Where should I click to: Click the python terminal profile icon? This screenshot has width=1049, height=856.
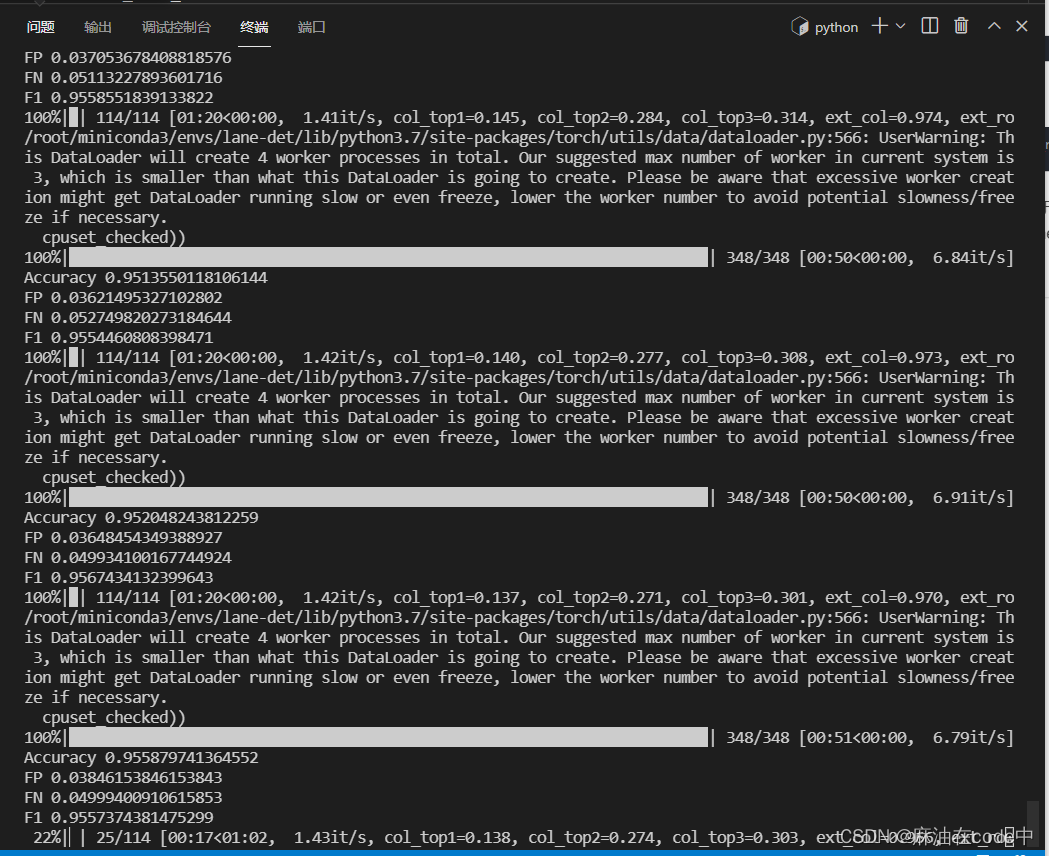coord(799,27)
